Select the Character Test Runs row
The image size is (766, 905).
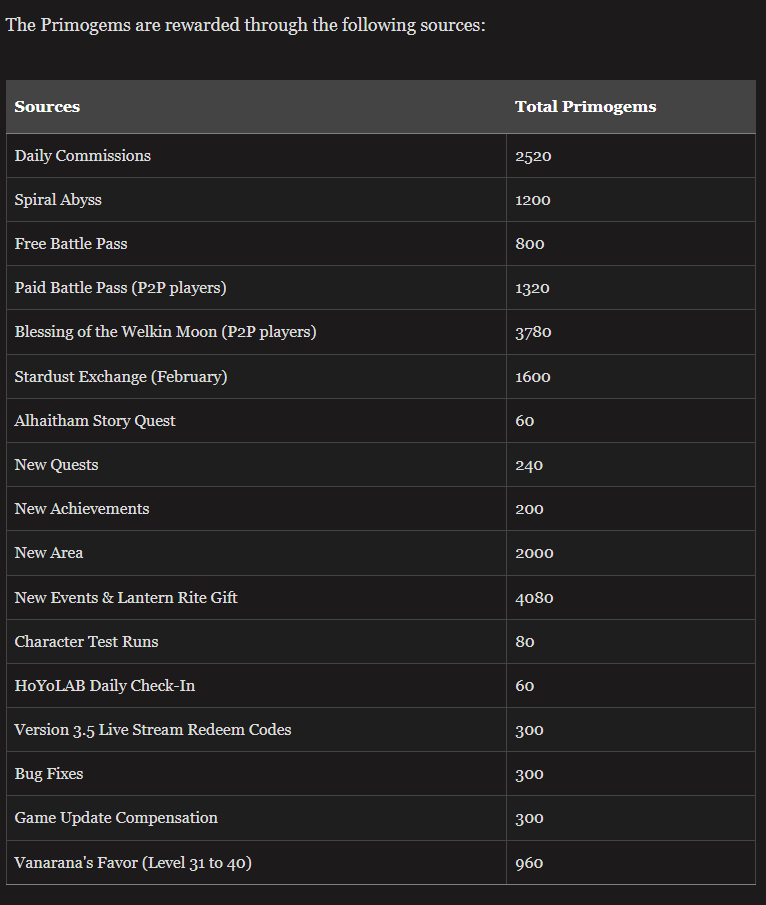[x=381, y=641]
